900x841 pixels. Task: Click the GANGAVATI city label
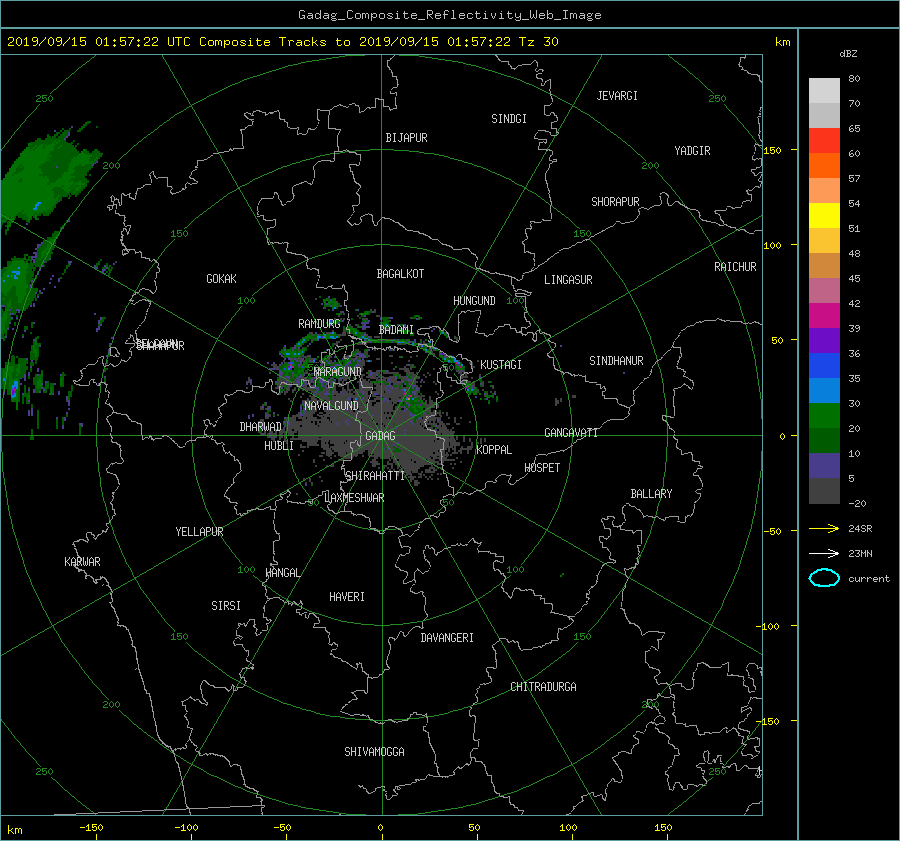(x=571, y=433)
